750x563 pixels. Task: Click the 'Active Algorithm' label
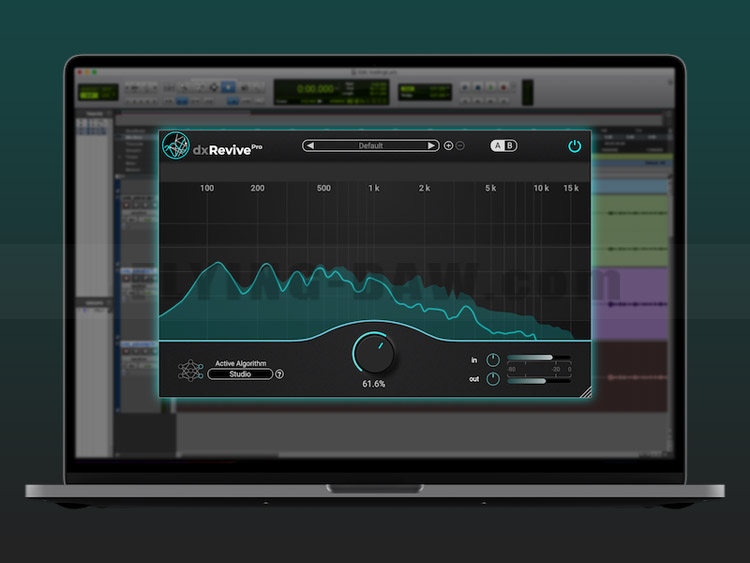[241, 363]
